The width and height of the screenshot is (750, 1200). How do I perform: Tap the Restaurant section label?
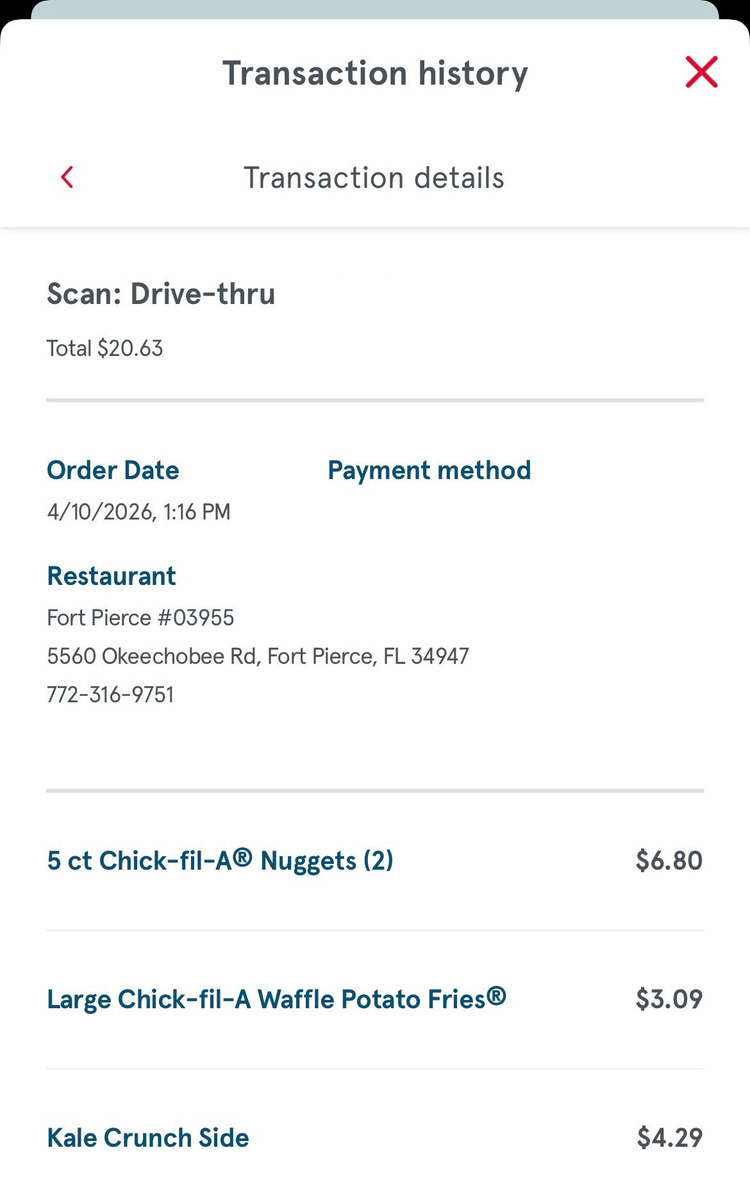pos(111,576)
